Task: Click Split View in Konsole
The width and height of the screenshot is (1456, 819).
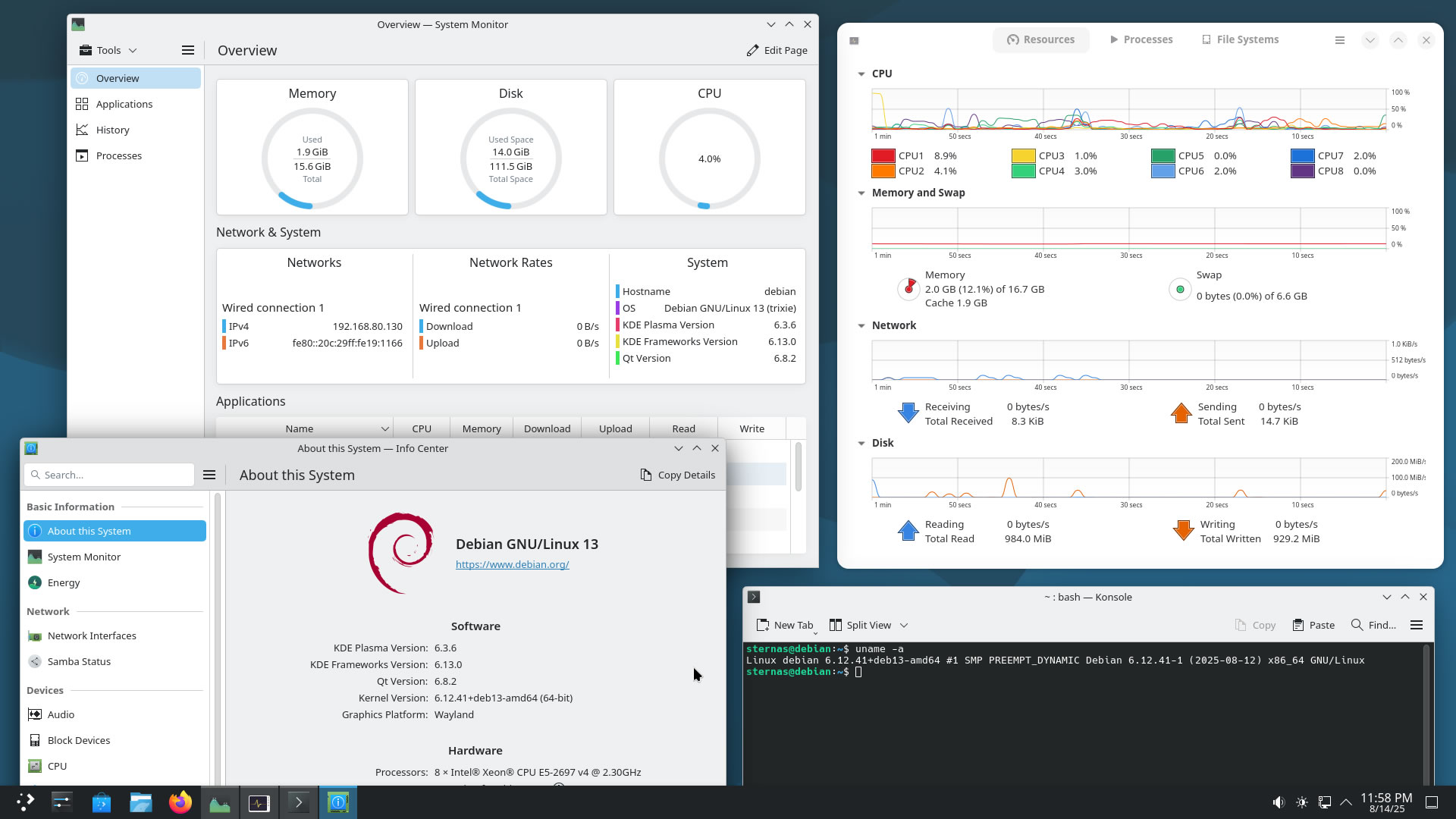Action: click(860, 625)
